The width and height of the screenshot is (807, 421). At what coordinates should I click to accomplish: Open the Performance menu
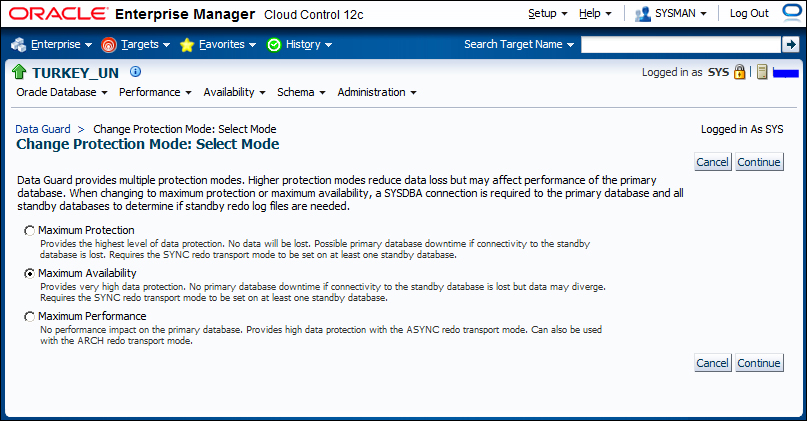click(155, 92)
